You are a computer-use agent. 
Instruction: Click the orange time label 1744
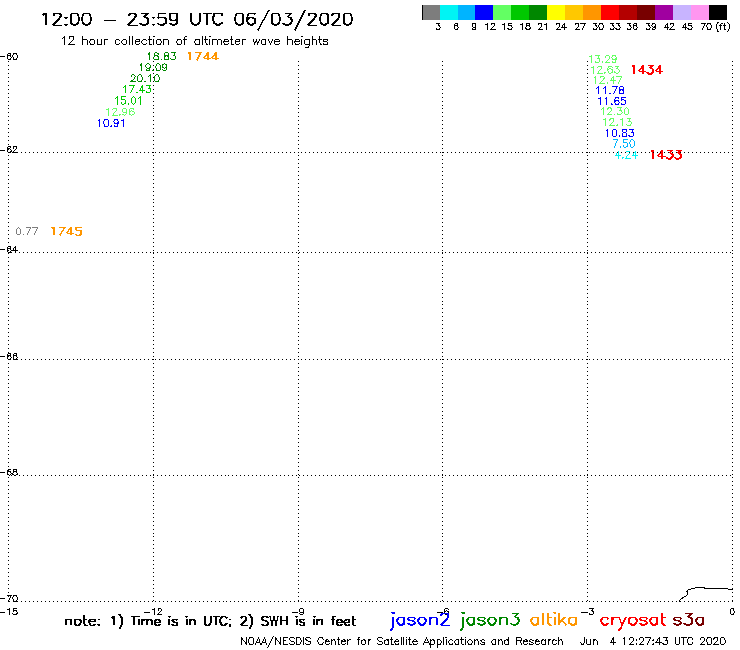point(203,56)
